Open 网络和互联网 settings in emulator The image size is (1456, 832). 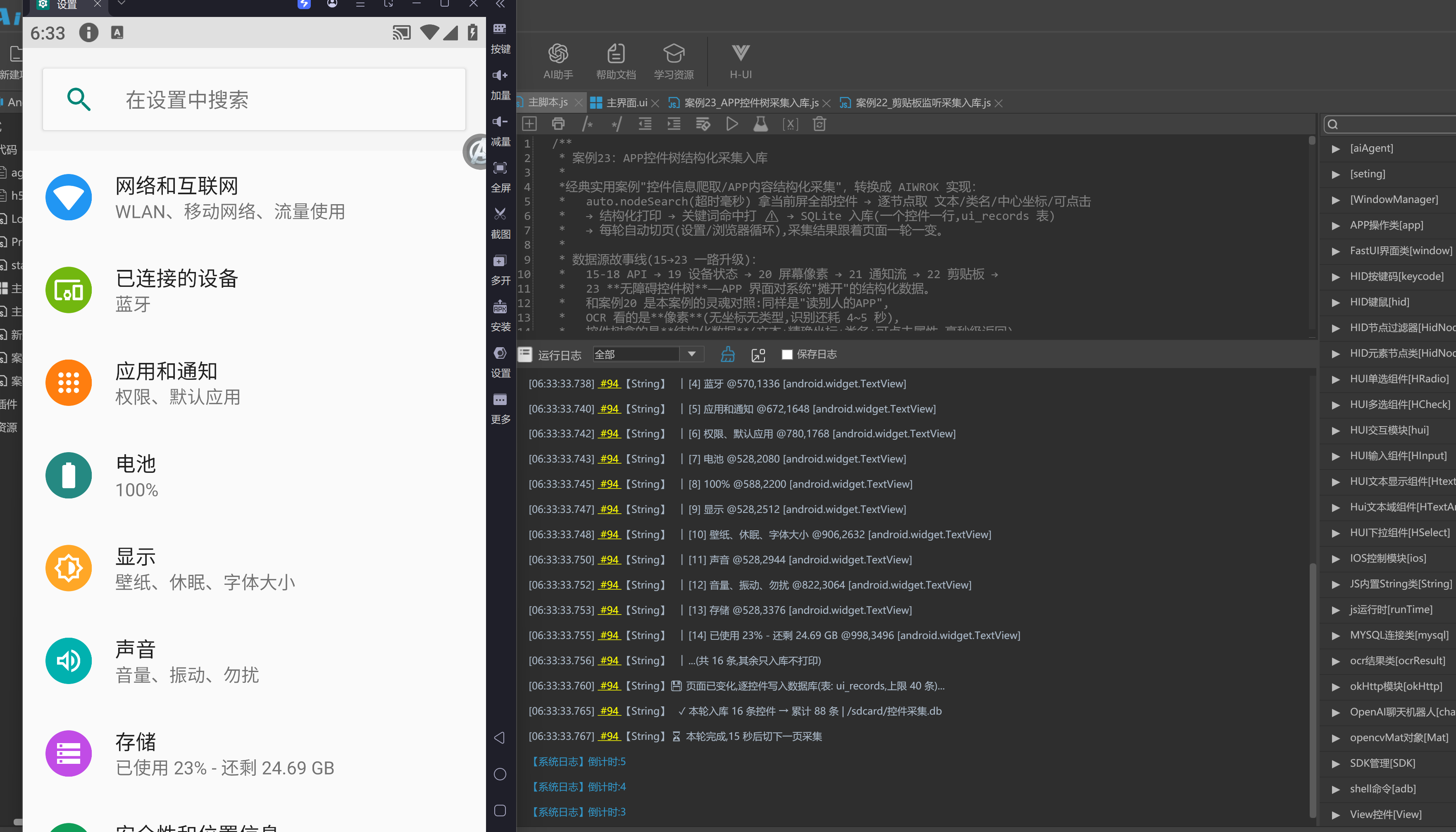point(254,198)
